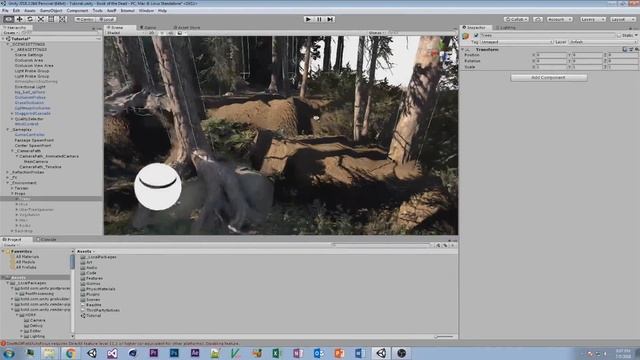Open Visual Studio from the taskbar

pos(112,353)
